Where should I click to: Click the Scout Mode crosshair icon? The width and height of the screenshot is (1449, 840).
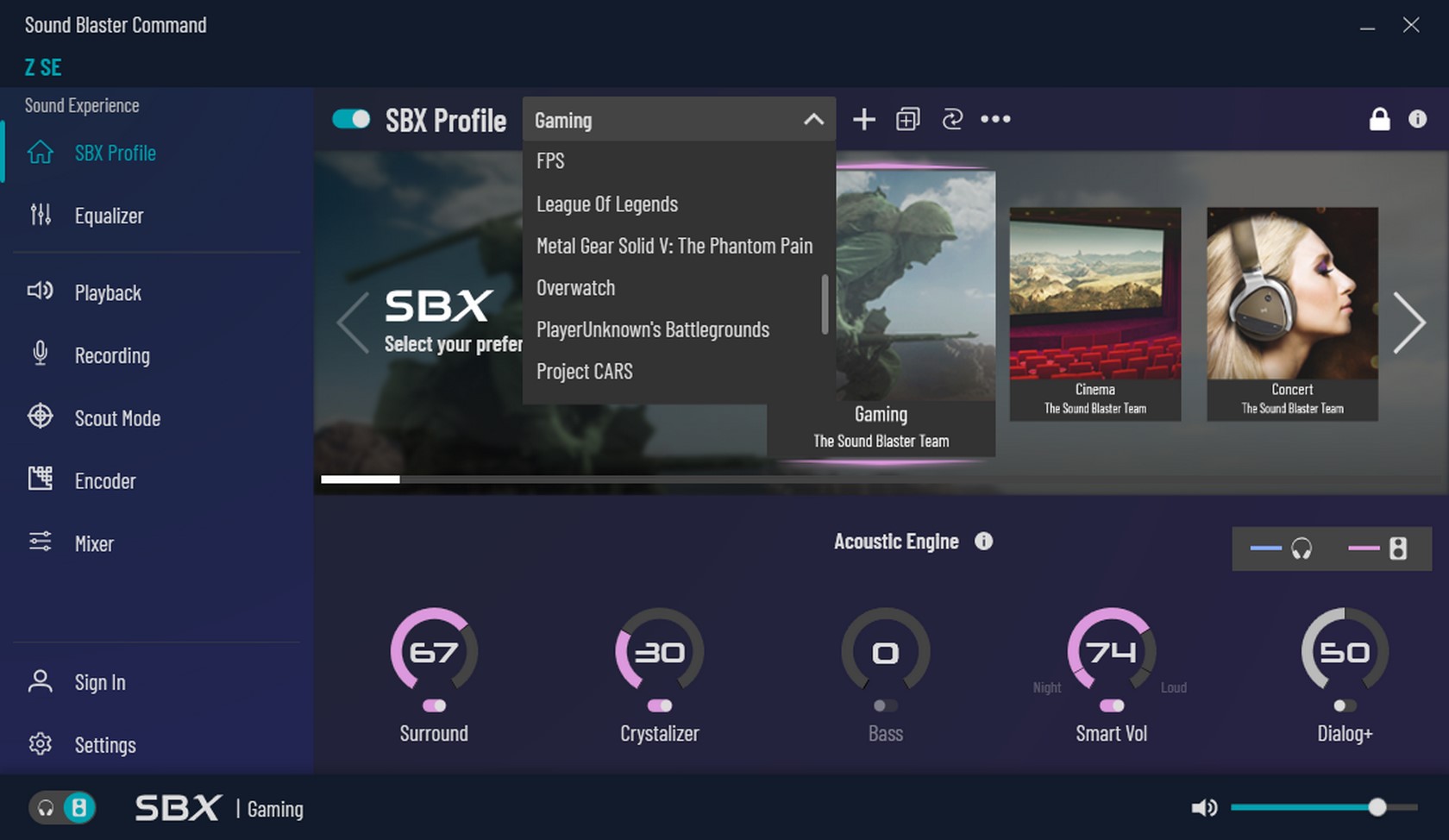pyautogui.click(x=41, y=416)
